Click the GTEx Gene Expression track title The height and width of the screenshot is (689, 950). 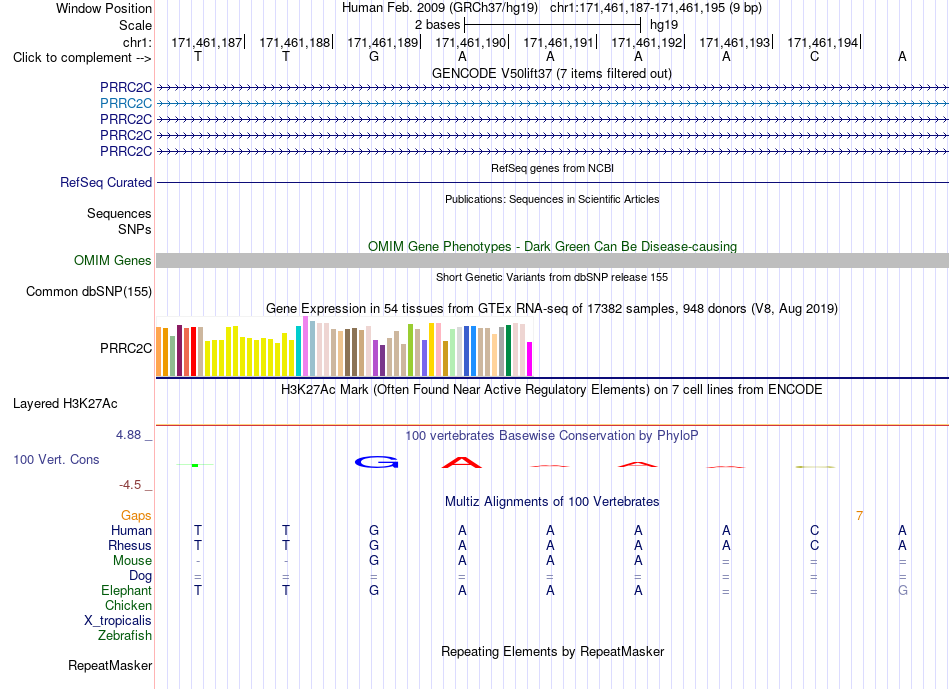(552, 308)
